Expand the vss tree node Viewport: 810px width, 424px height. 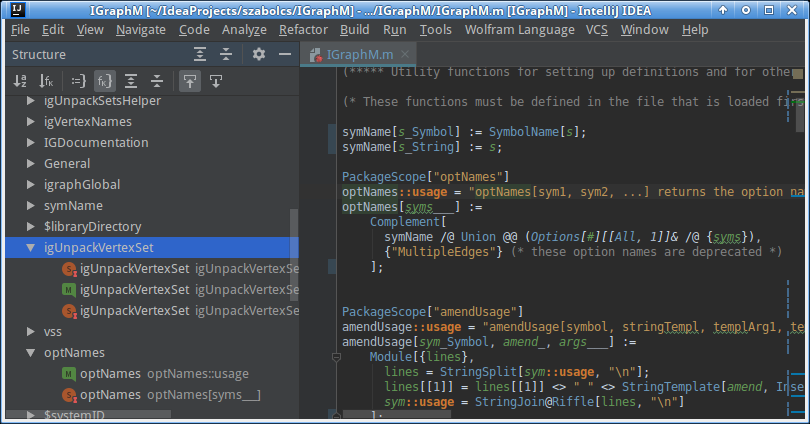coord(30,332)
